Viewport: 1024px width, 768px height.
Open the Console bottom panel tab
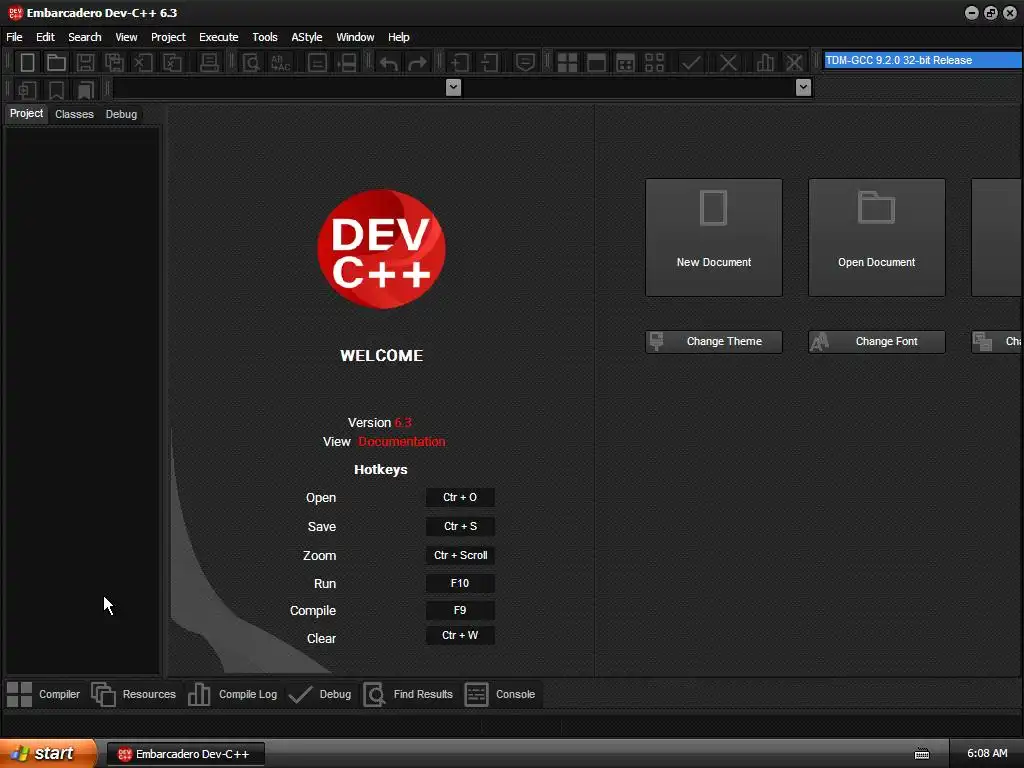(x=500, y=694)
